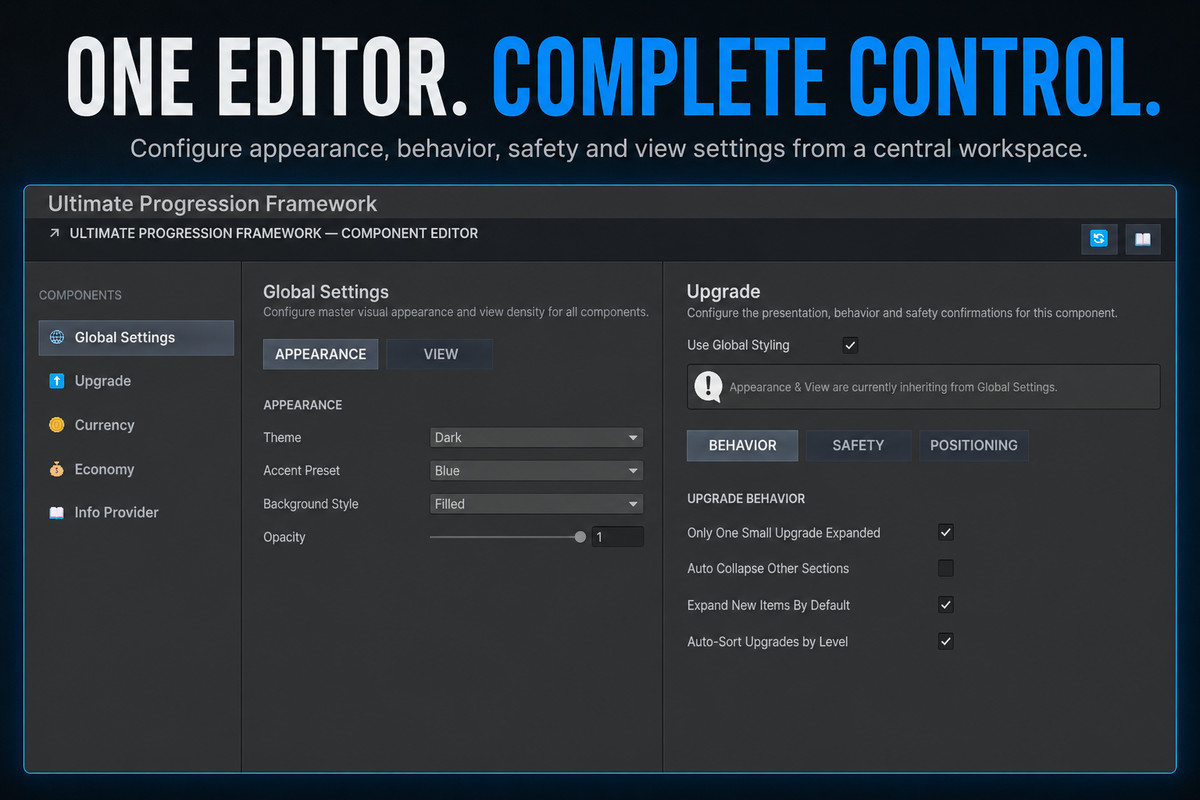Toggle the Use Global Styling checkbox

pos(850,345)
